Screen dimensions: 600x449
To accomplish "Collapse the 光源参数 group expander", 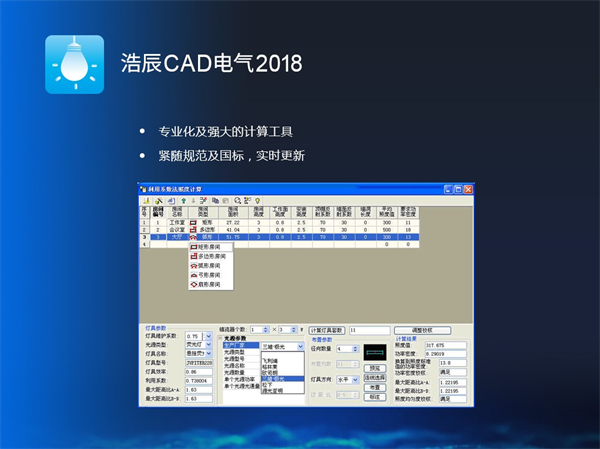I will (x=220, y=338).
